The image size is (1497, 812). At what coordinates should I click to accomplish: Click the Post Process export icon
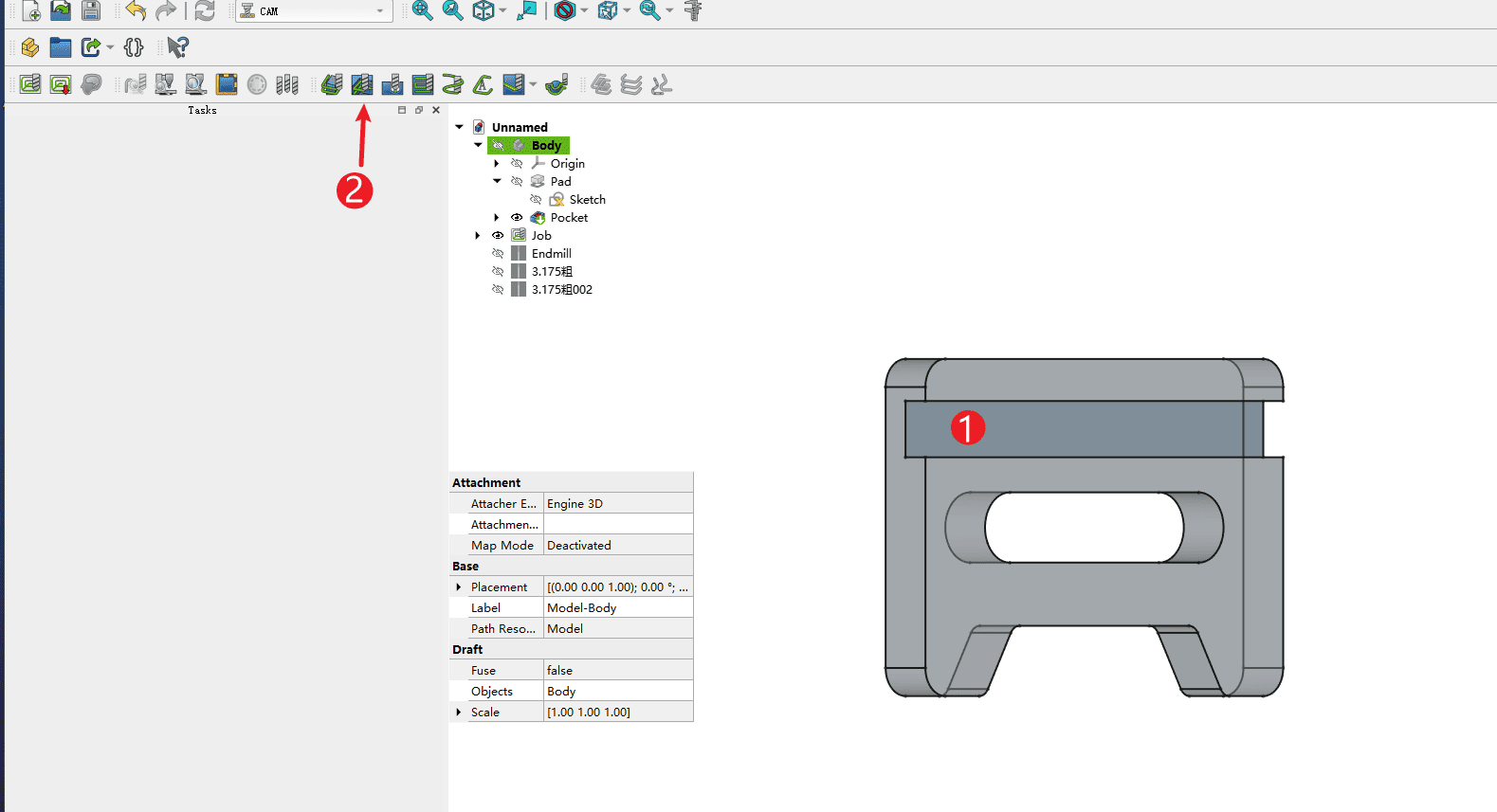point(61,85)
